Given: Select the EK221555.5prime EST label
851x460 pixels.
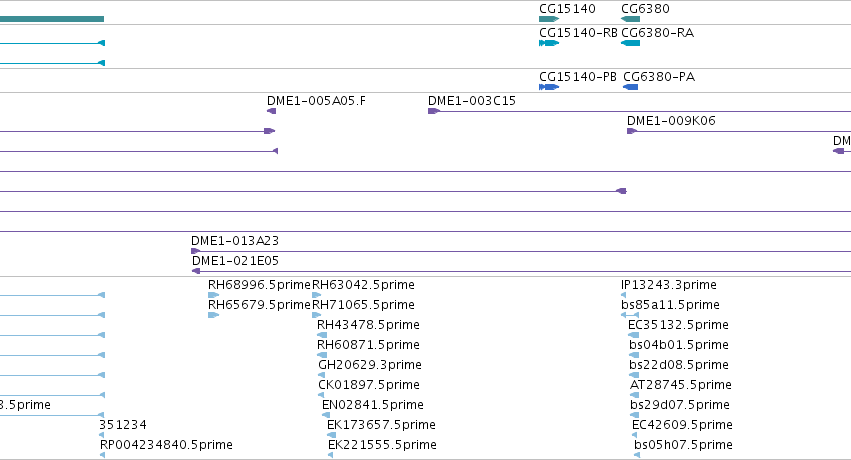Looking at the screenshot, I should (382, 445).
